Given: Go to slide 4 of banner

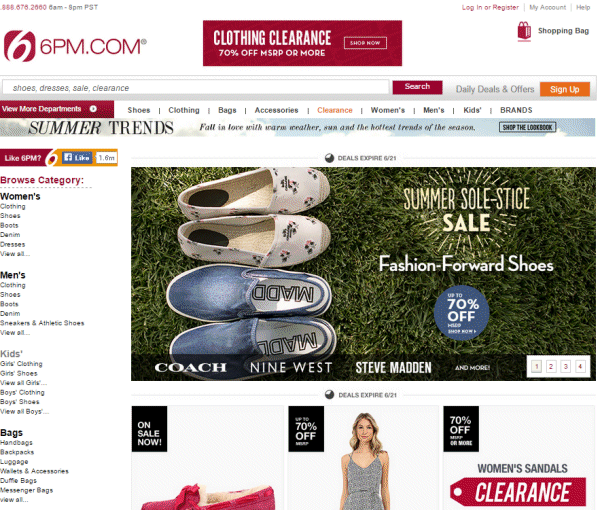Looking at the screenshot, I should click(x=580, y=367).
